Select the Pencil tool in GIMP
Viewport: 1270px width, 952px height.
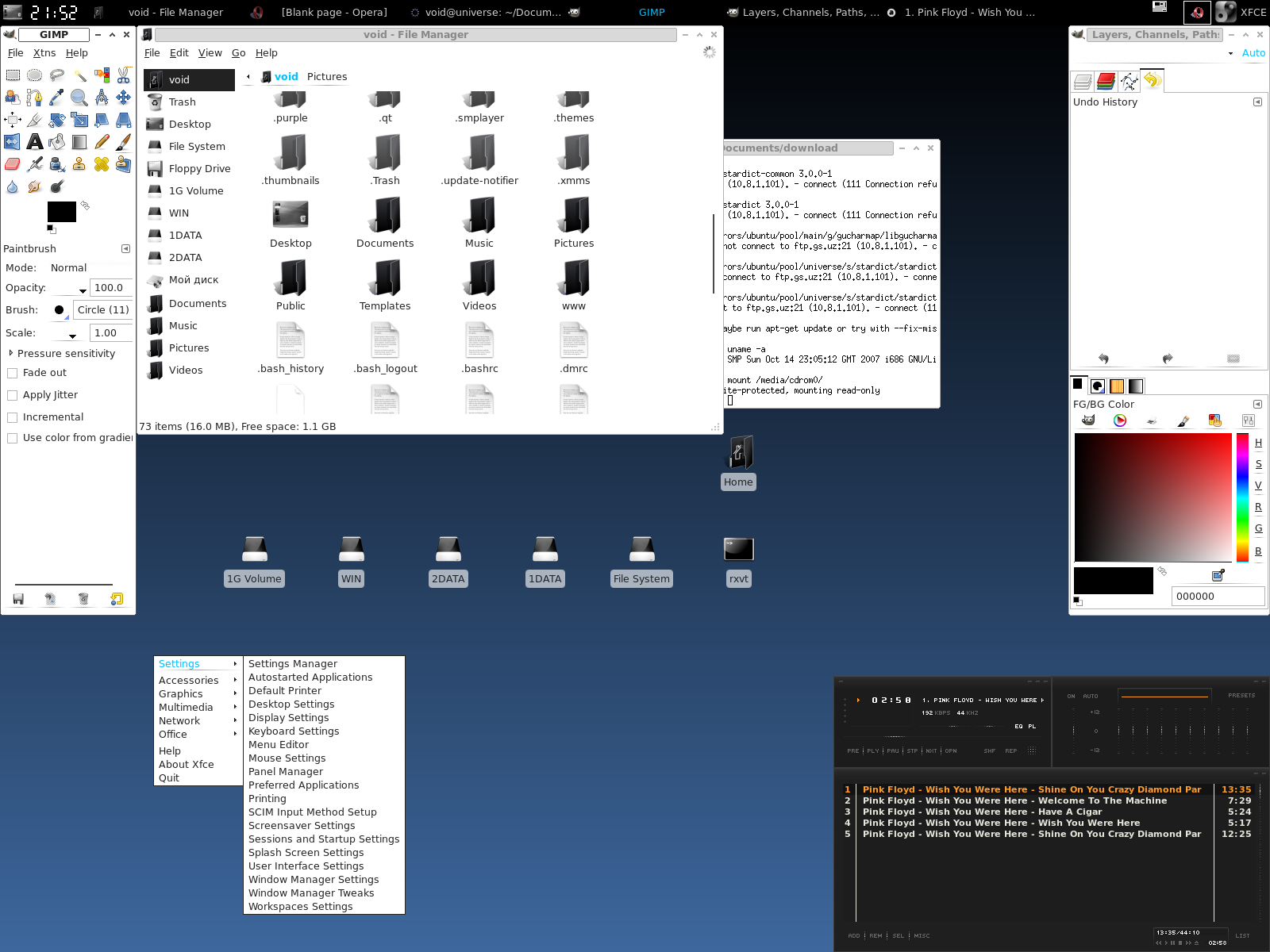tap(102, 142)
